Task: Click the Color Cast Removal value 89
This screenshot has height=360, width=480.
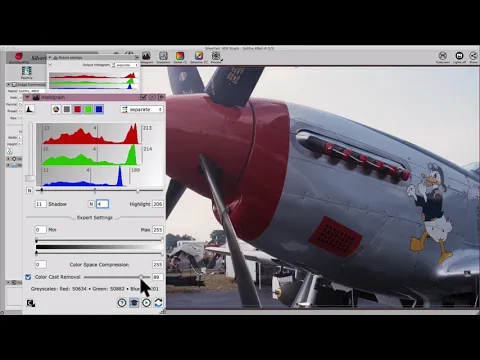Action: 158,277
